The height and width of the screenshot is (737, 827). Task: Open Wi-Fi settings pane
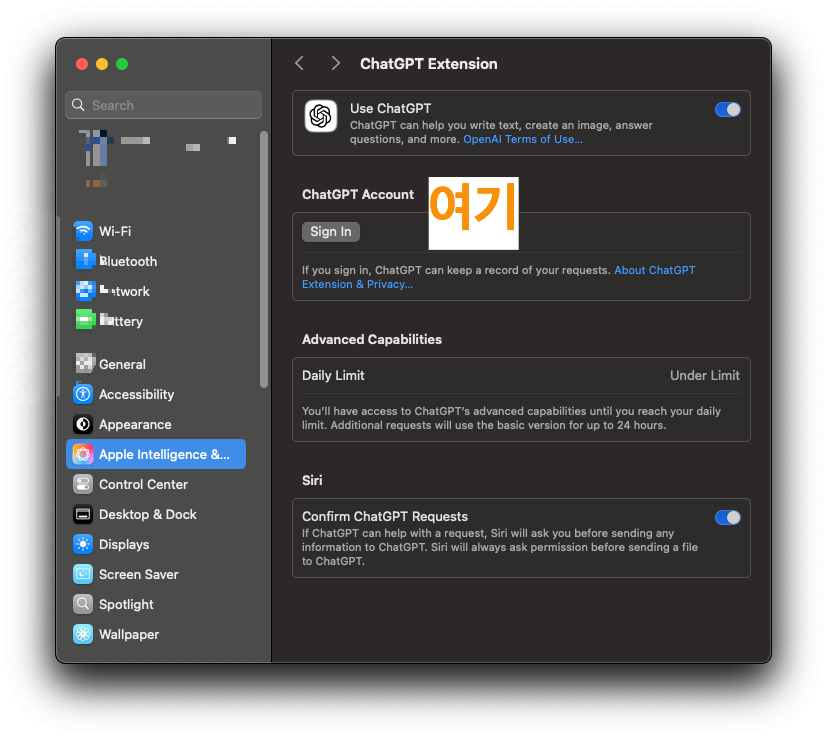click(x=156, y=231)
